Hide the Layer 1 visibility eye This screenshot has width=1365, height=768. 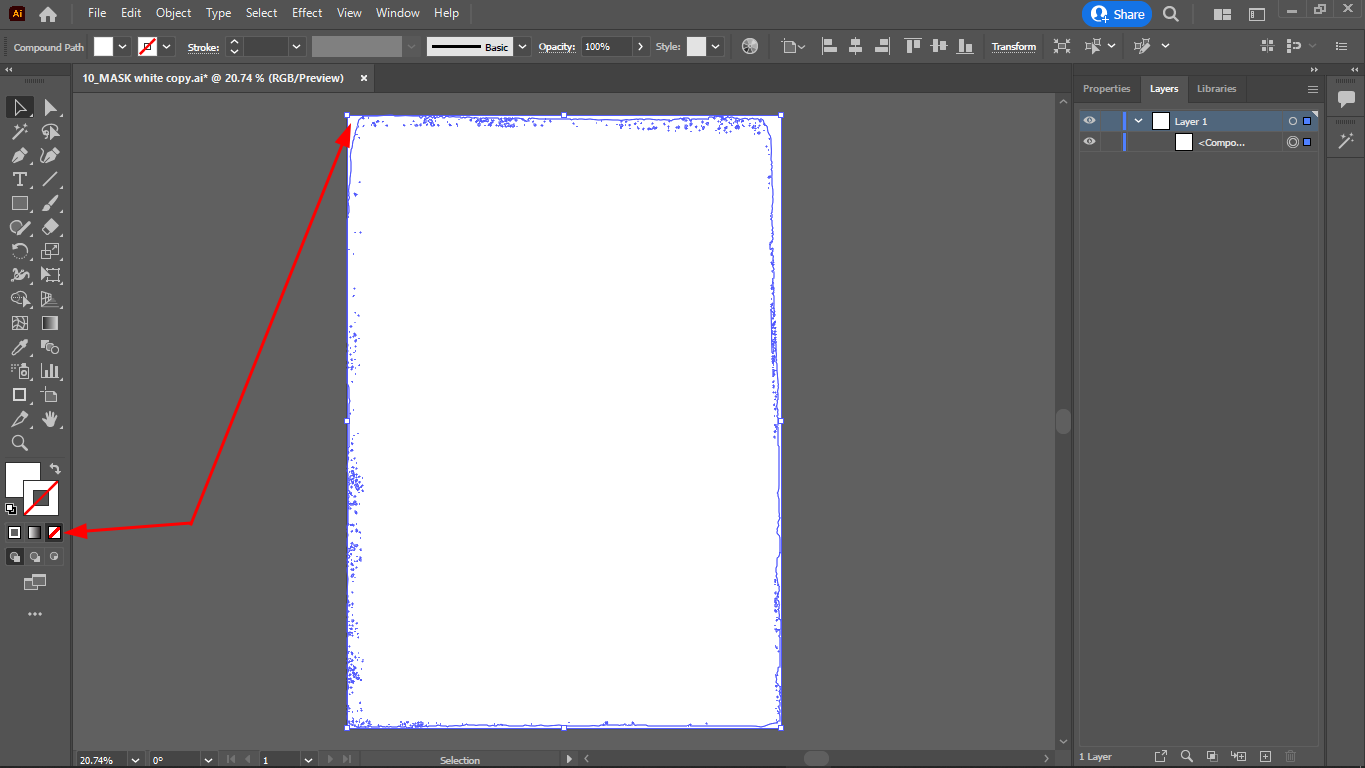tap(1089, 120)
